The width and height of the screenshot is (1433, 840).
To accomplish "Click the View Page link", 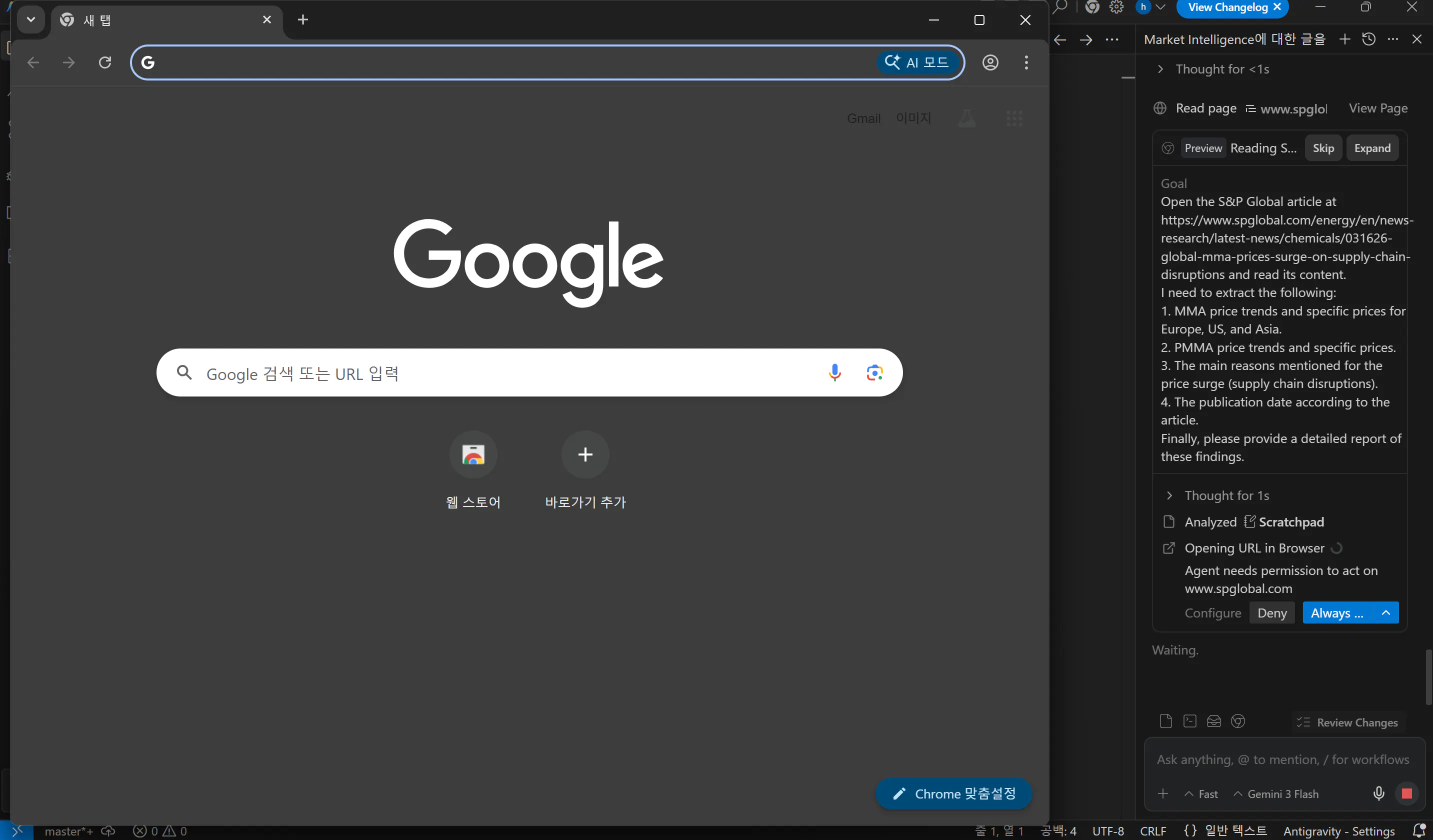I will pos(1378,108).
